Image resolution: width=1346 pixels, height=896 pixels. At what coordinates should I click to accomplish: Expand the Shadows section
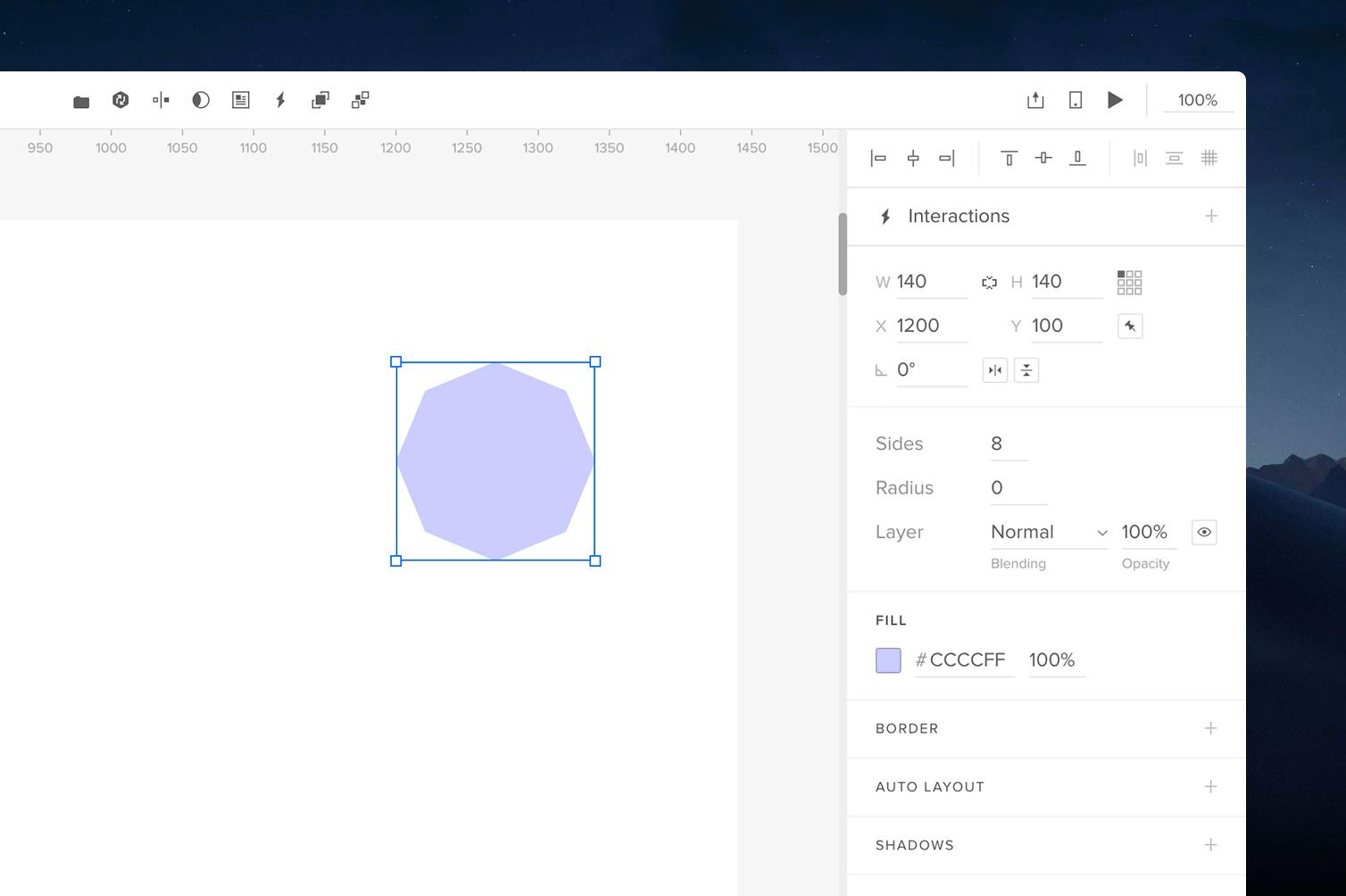[1211, 844]
